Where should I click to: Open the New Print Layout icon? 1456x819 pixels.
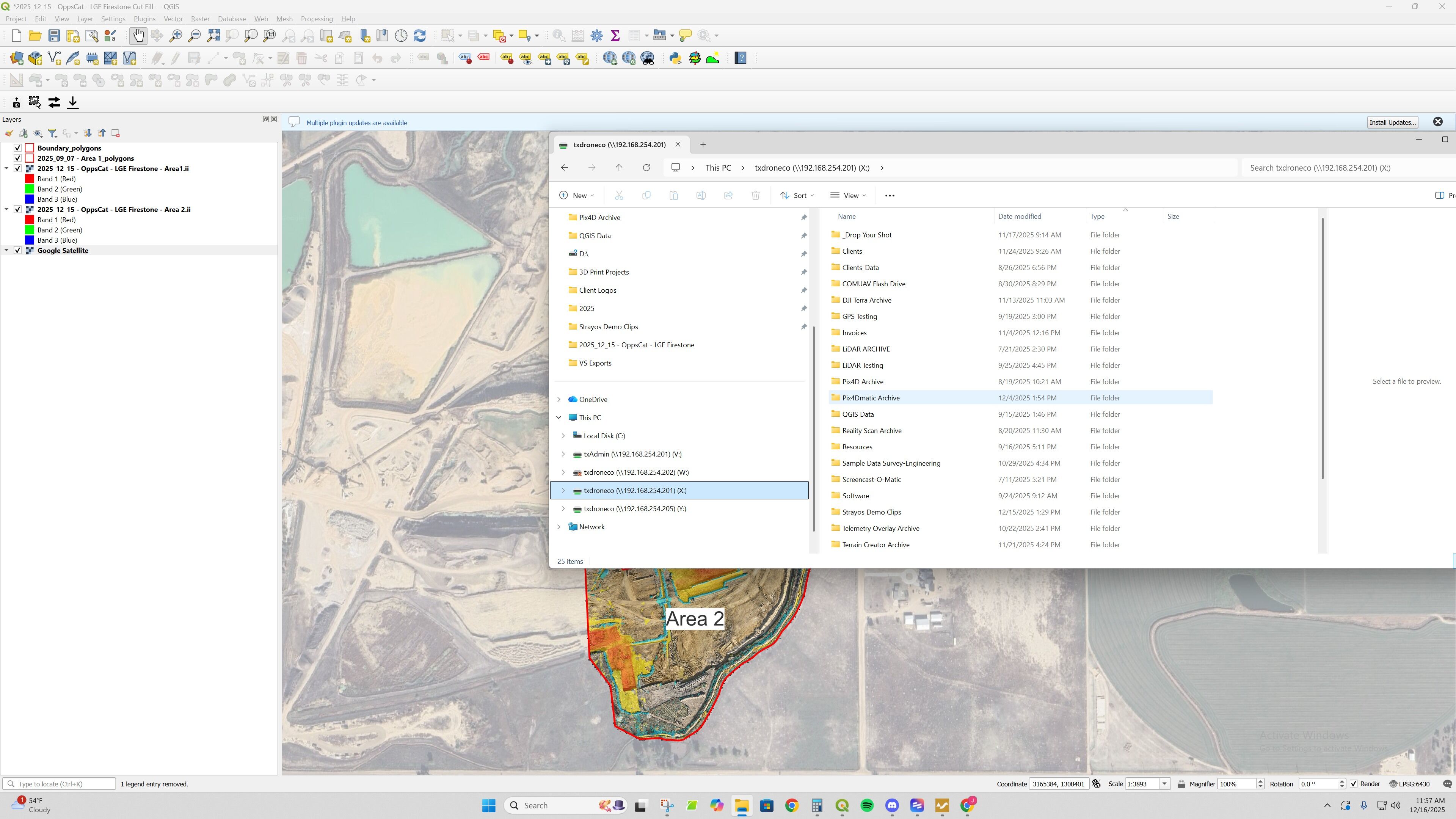pyautogui.click(x=73, y=36)
